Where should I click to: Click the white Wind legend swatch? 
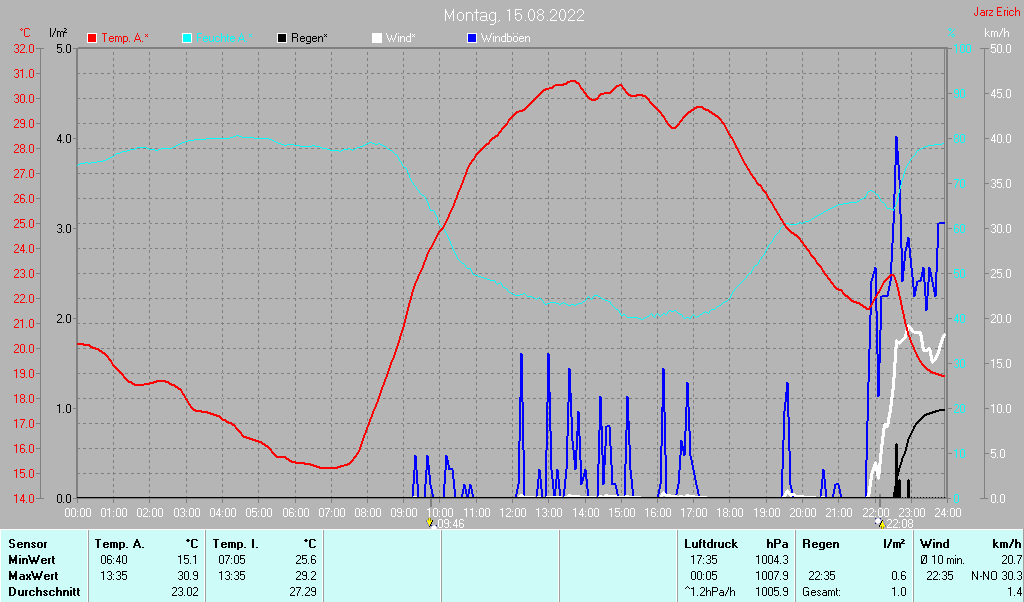pos(377,38)
